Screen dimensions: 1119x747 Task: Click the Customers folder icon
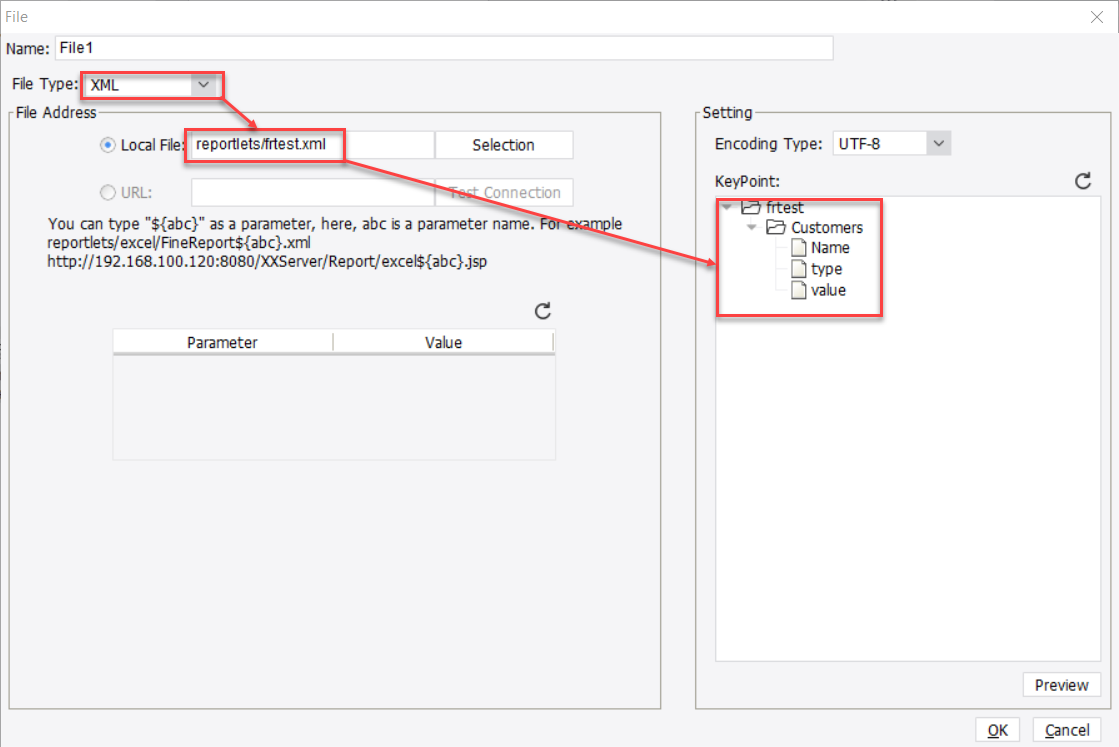(x=777, y=227)
